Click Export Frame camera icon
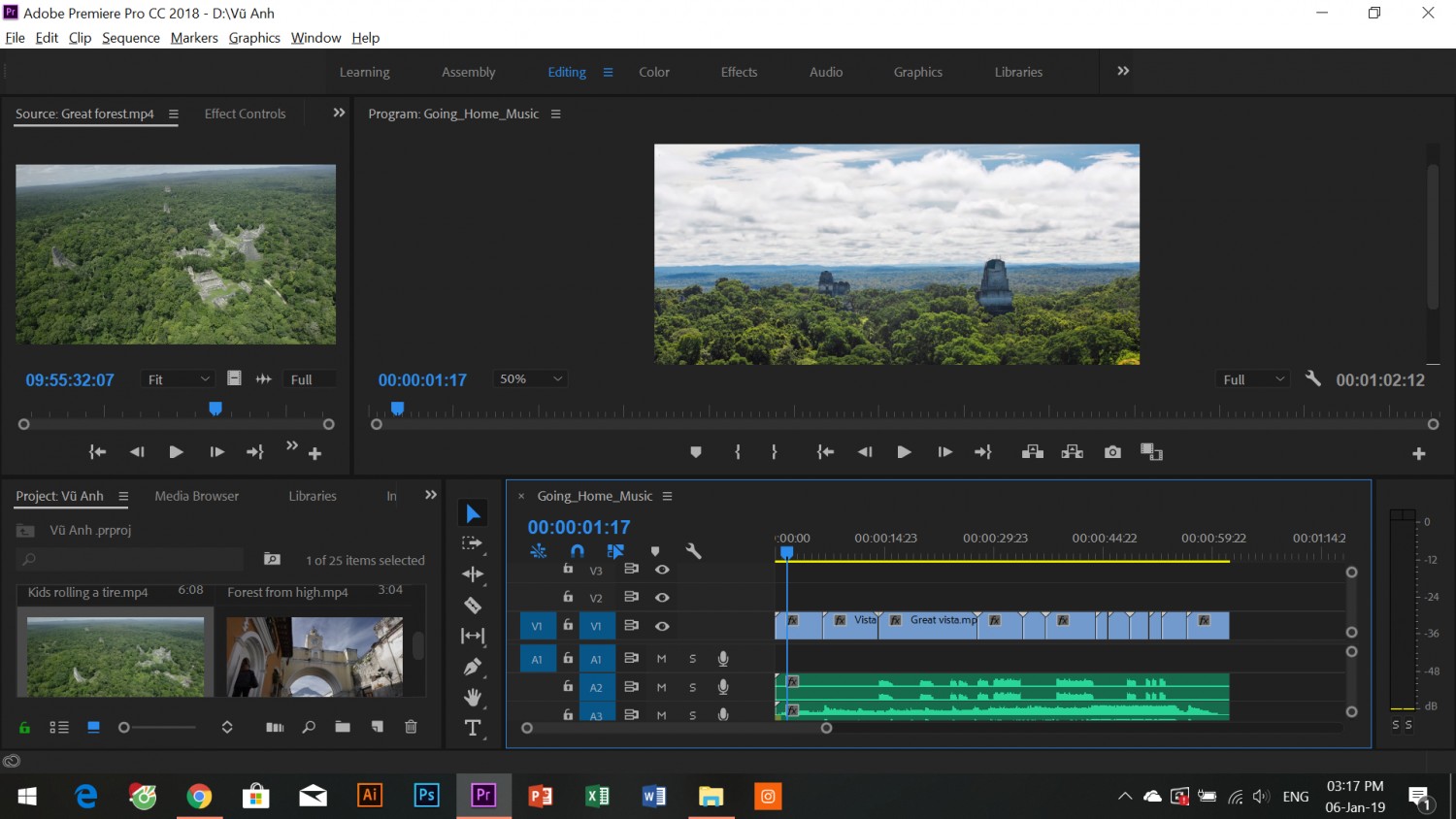The image size is (1456, 819). (1112, 452)
